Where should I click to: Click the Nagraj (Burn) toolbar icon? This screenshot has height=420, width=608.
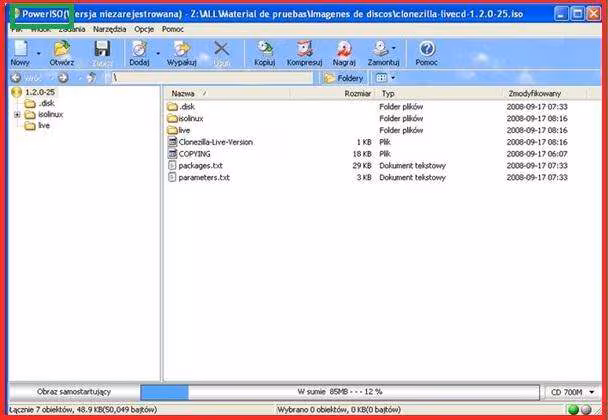(x=344, y=49)
